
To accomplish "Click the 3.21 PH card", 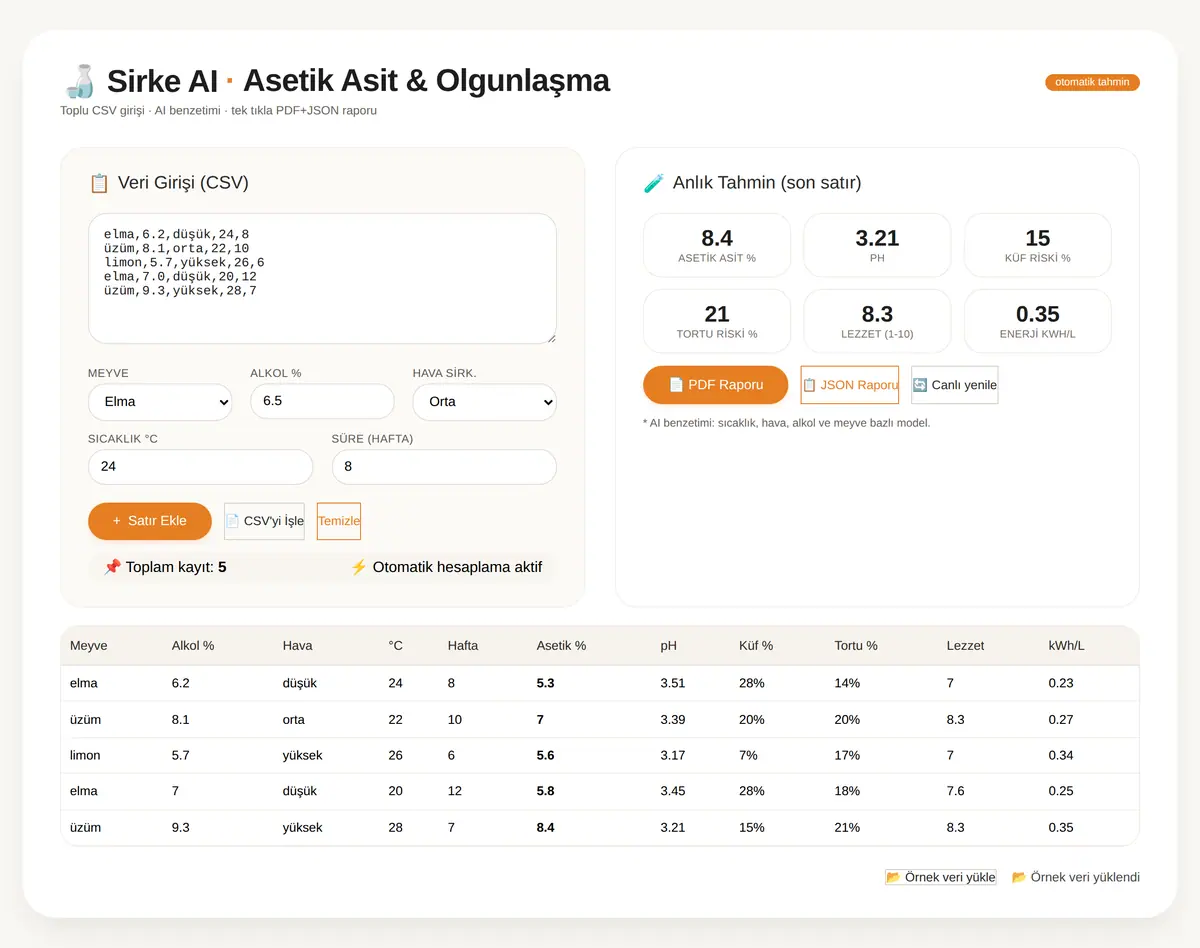I will [x=877, y=245].
